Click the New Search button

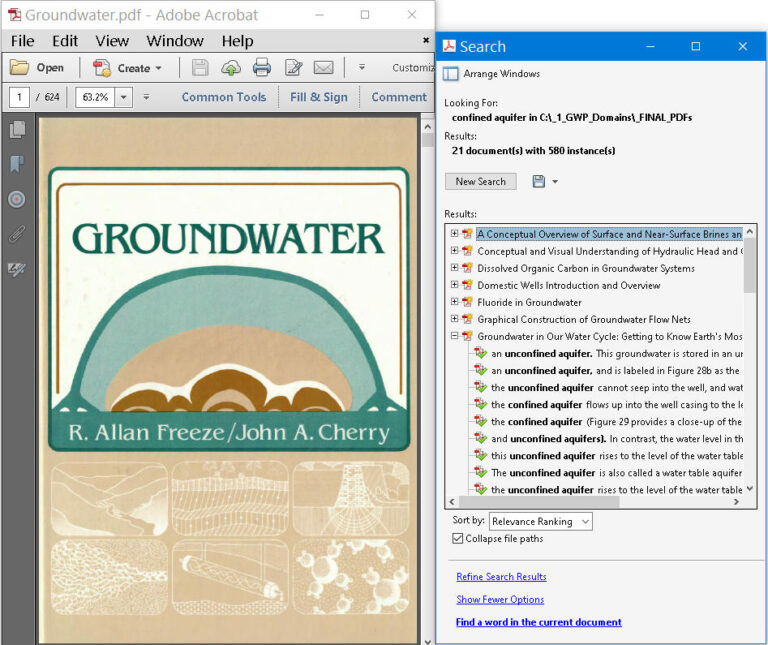(x=480, y=182)
